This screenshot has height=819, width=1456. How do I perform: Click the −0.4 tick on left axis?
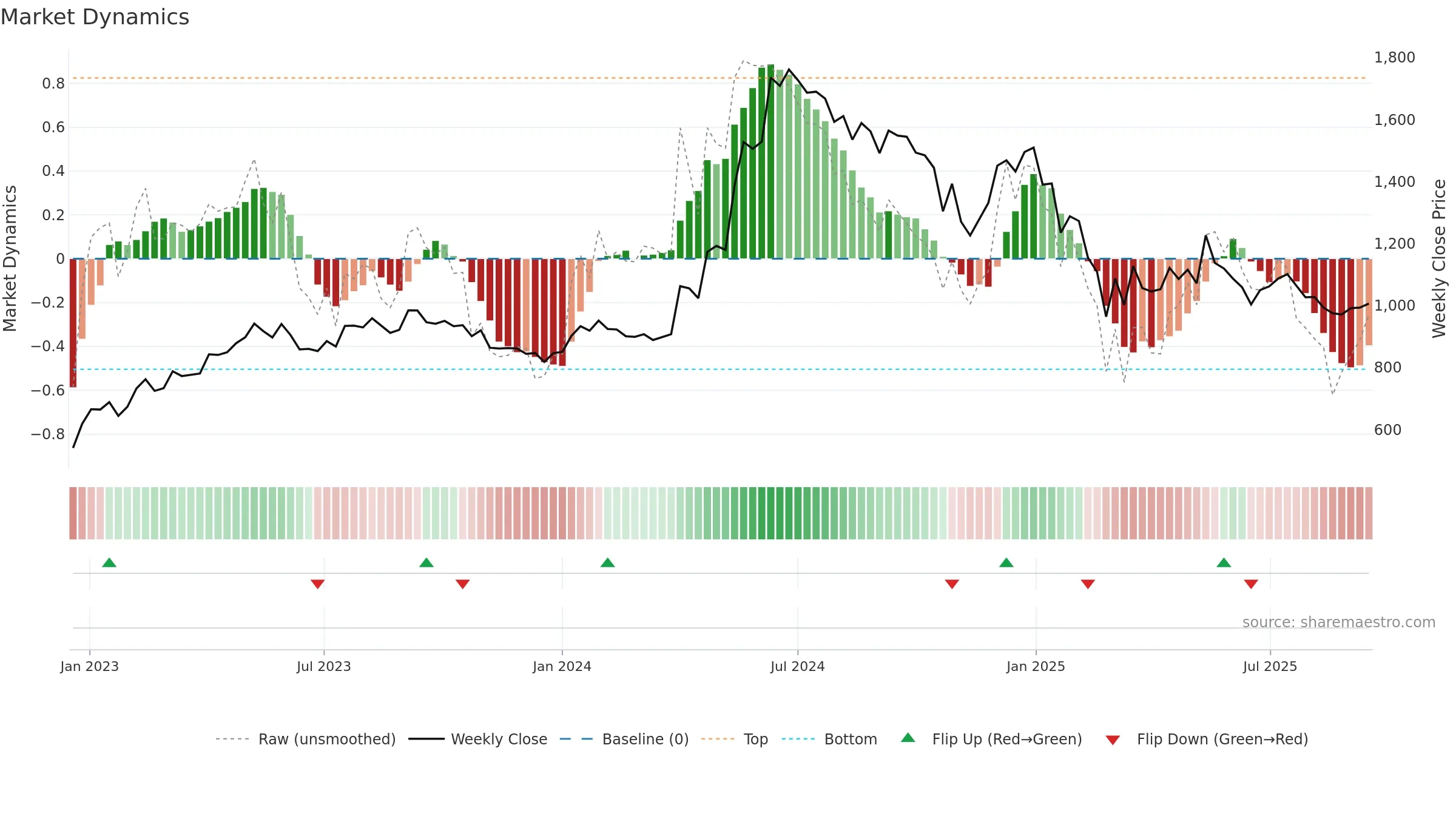coord(48,346)
